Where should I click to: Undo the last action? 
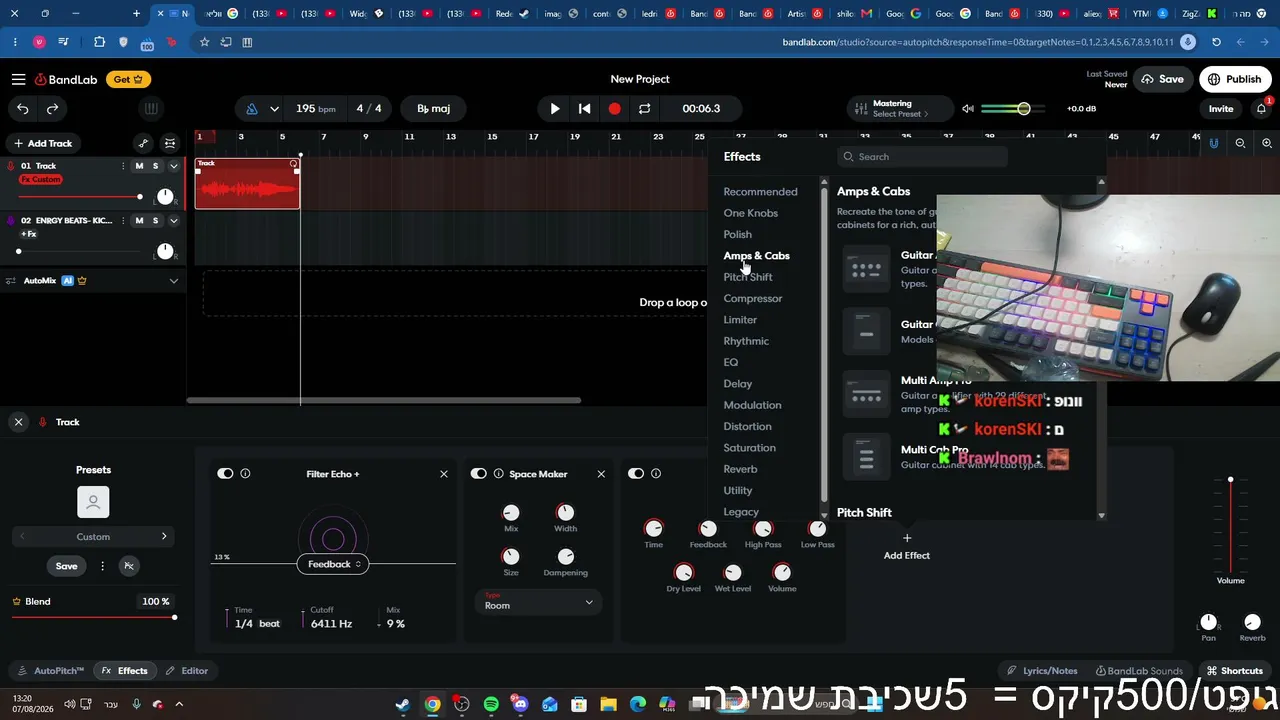tap(23, 109)
